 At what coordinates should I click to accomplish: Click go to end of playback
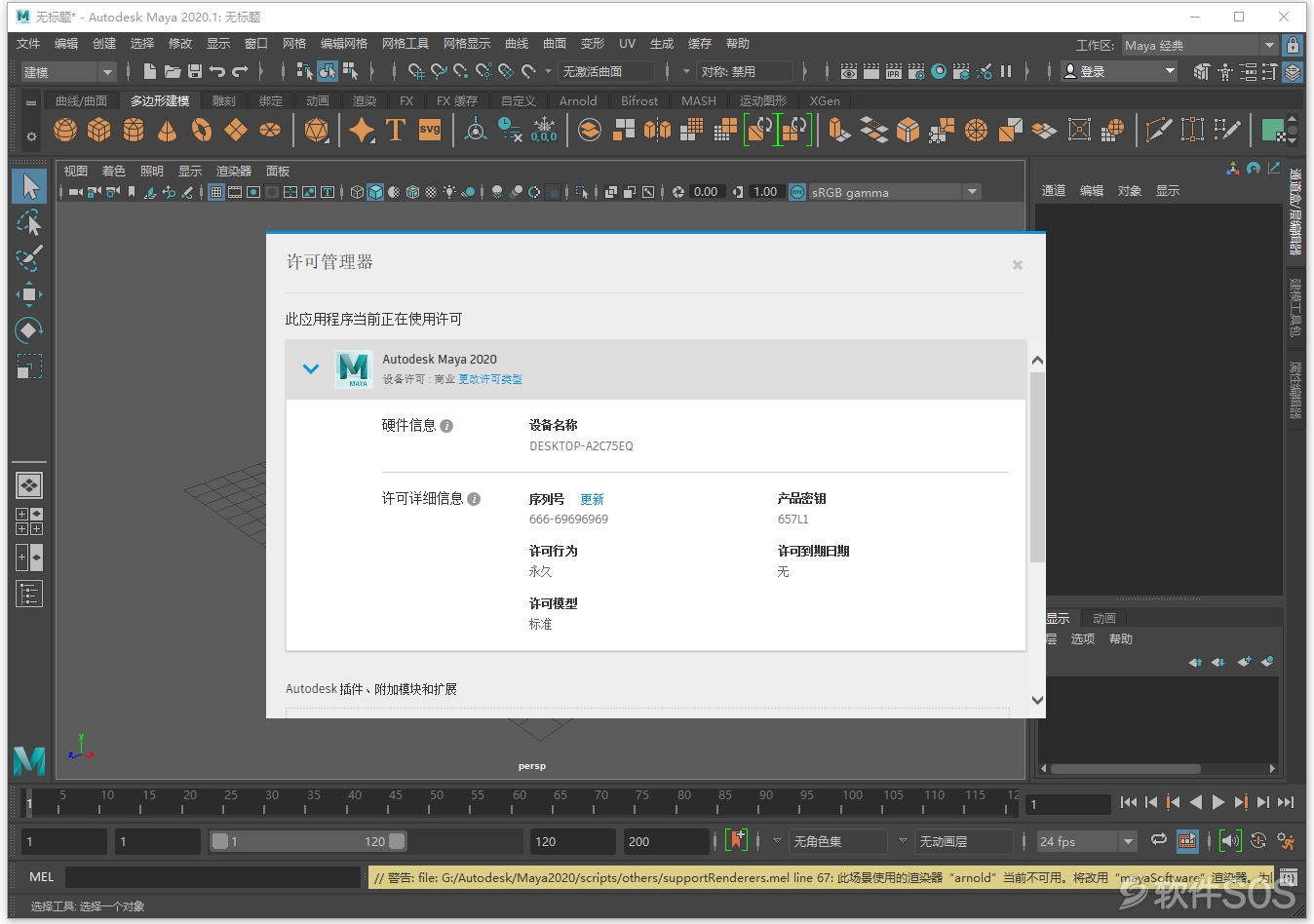click(x=1286, y=802)
